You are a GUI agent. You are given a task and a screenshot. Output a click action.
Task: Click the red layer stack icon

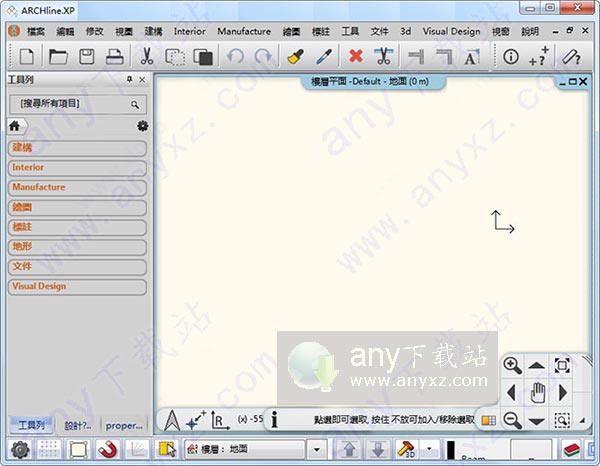coord(572,450)
